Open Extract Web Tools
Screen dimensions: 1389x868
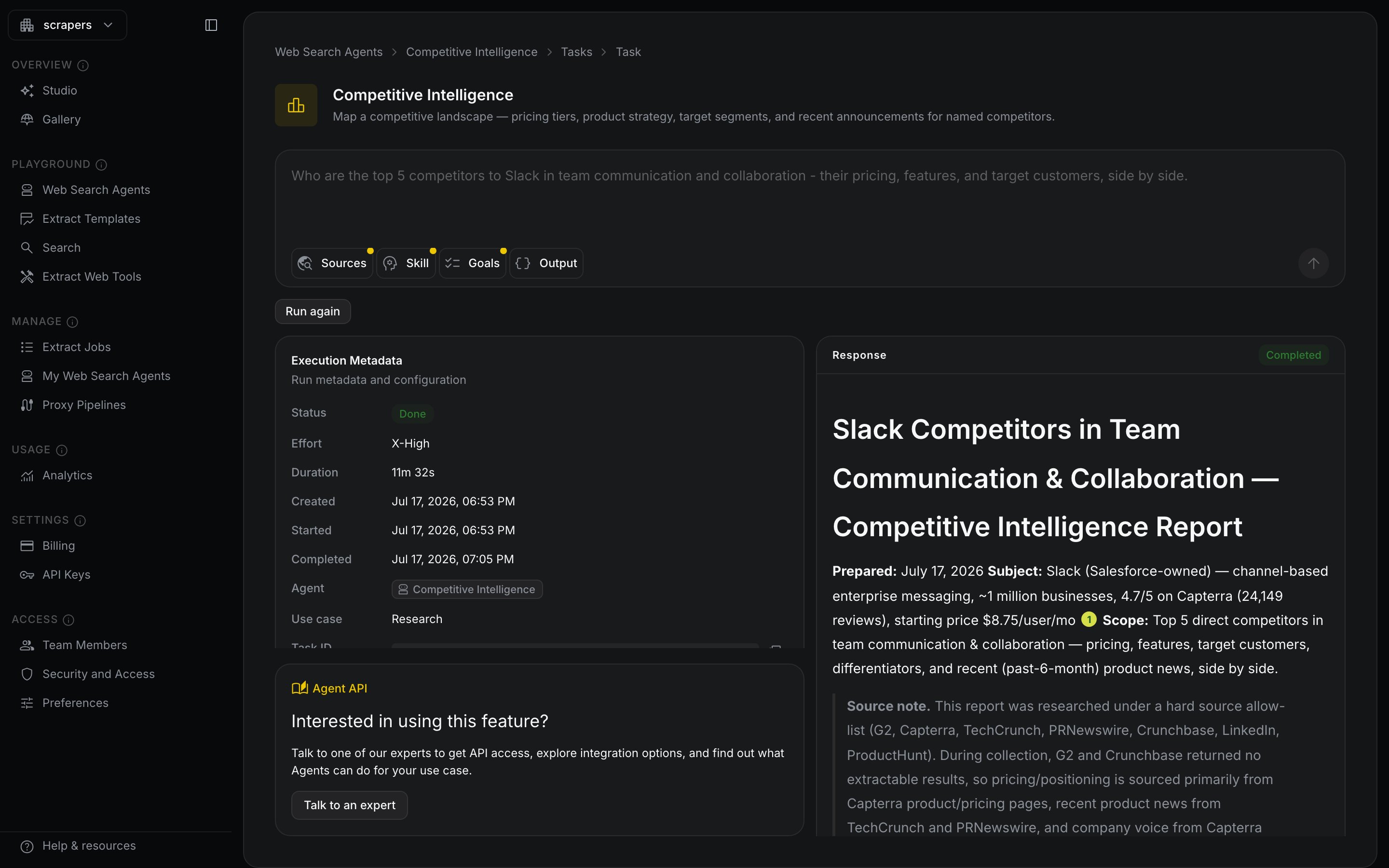coord(92,277)
